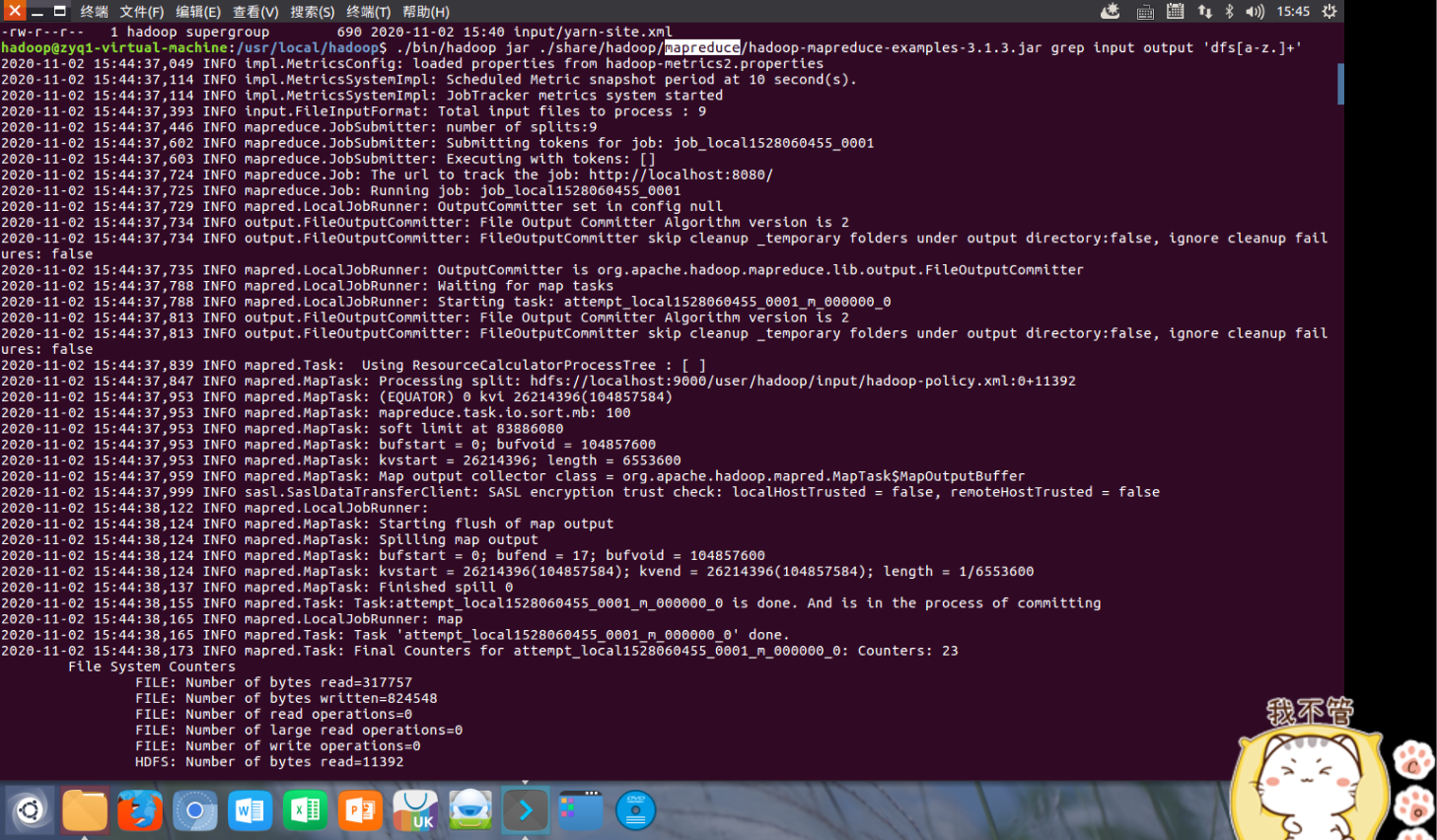
Task: Click 'FILE: Number of large read operations=0'
Action: (299, 731)
